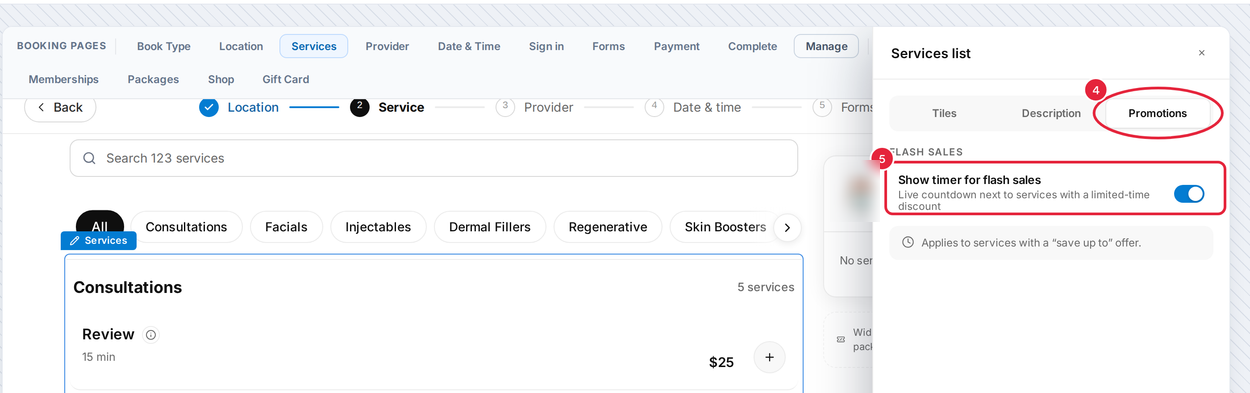Click step 2 Service in progress bar

(x=387, y=107)
